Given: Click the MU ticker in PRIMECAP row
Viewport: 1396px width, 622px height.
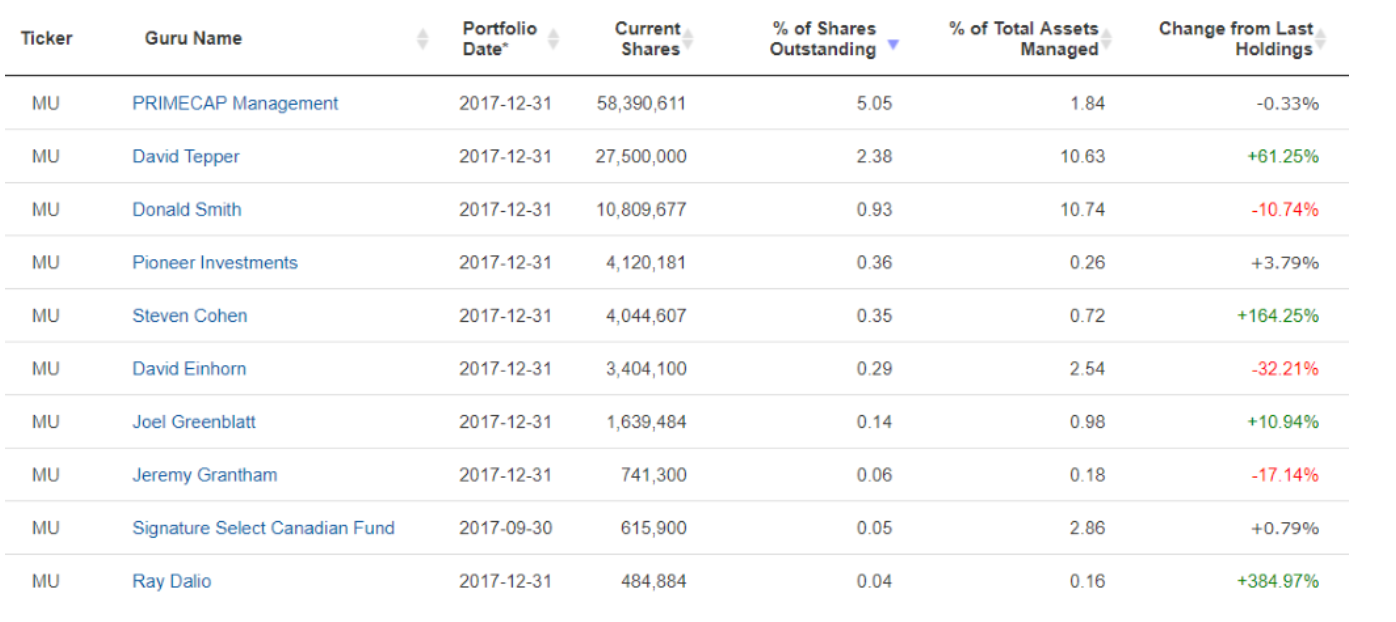Looking at the screenshot, I should (46, 103).
